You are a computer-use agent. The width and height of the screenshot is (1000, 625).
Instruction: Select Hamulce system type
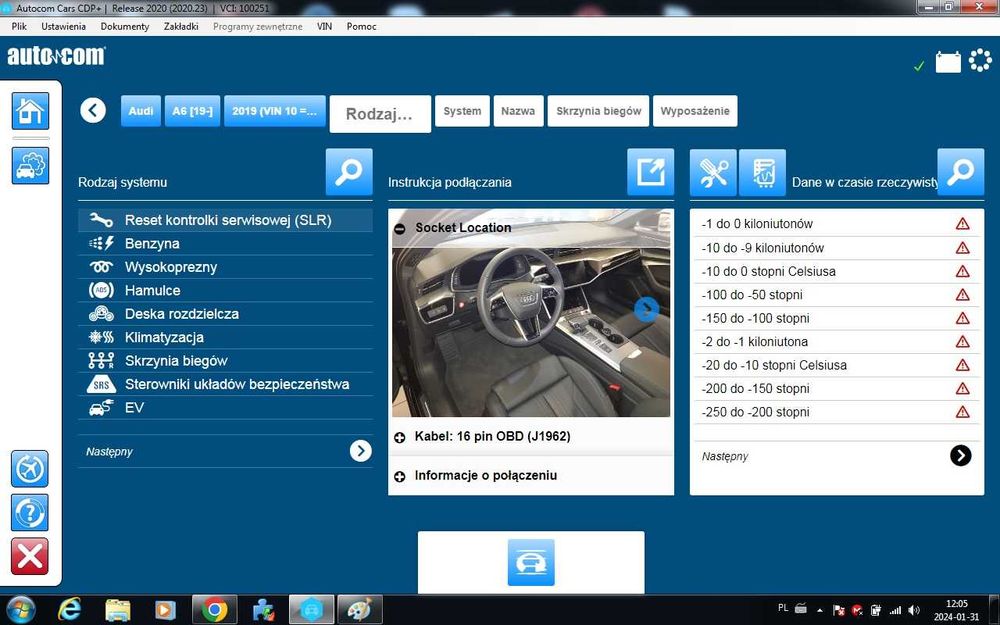[x=225, y=291]
